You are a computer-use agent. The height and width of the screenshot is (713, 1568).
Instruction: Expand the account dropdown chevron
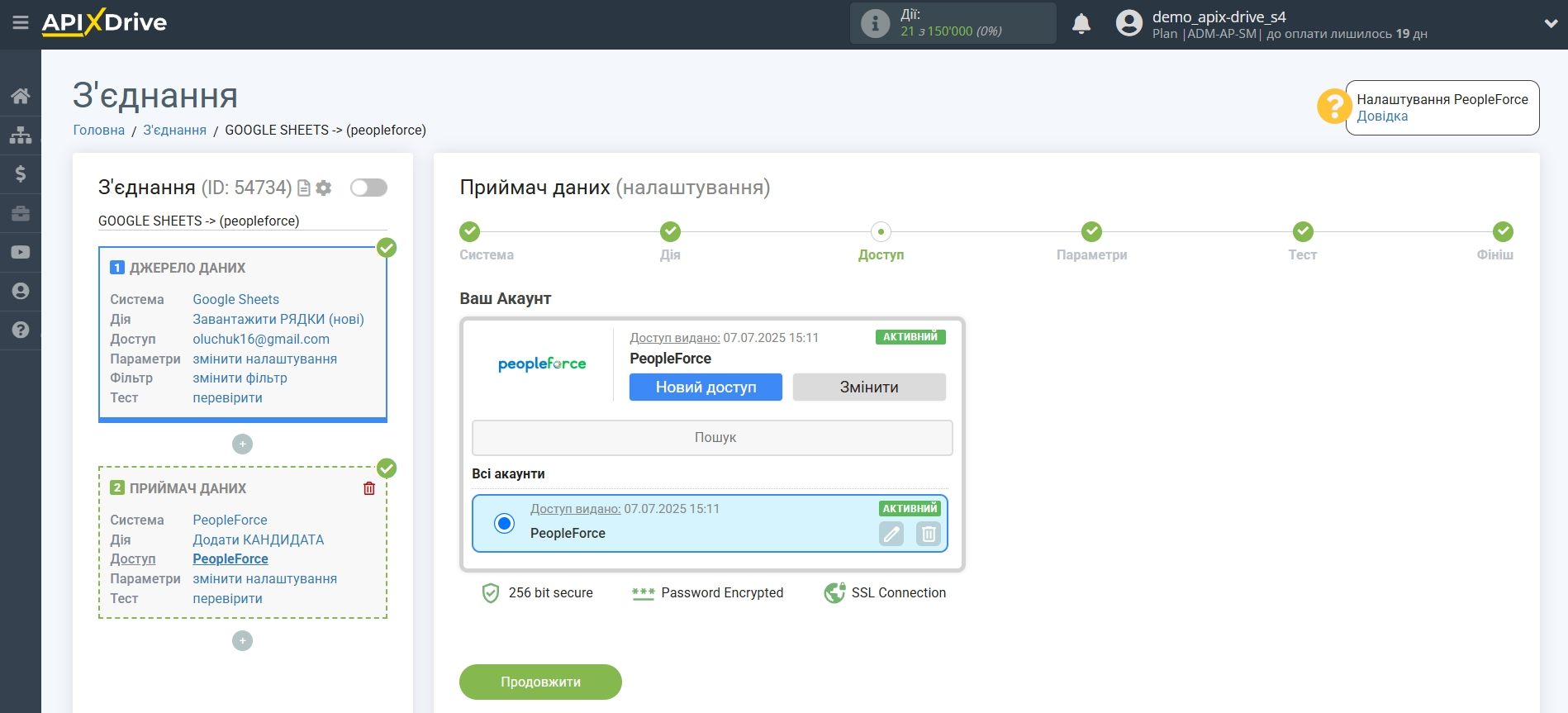click(x=1551, y=24)
